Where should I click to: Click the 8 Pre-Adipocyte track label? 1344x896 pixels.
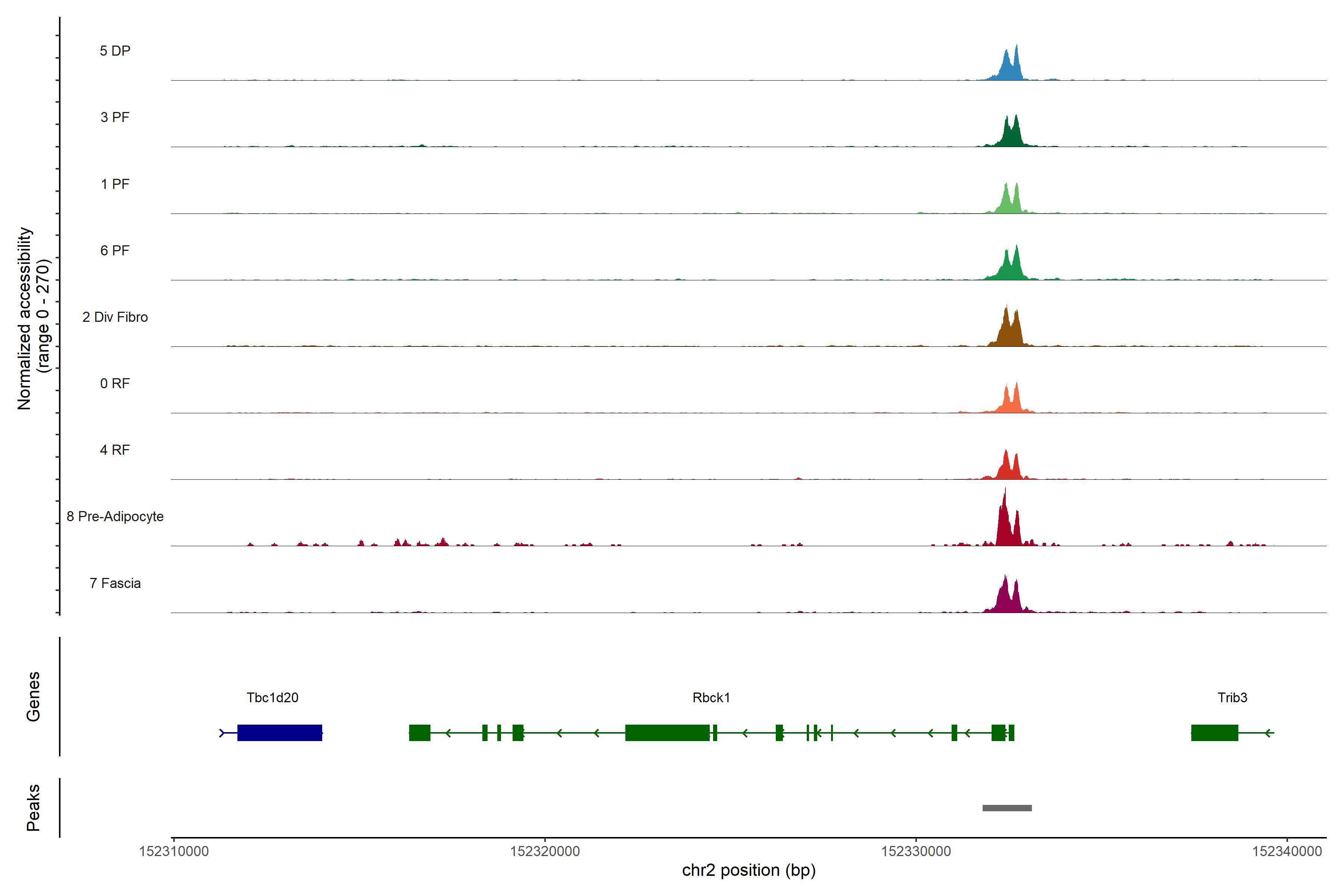[115, 517]
